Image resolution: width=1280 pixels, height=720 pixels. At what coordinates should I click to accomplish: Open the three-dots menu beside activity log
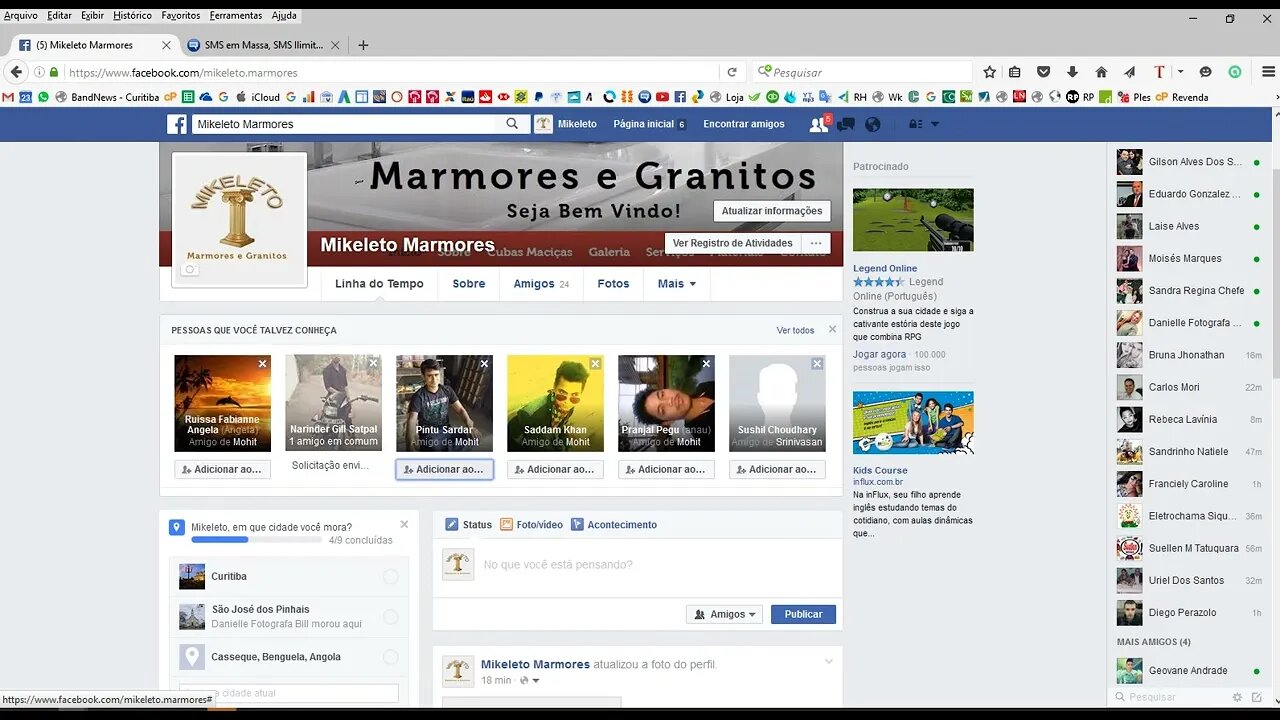point(816,243)
